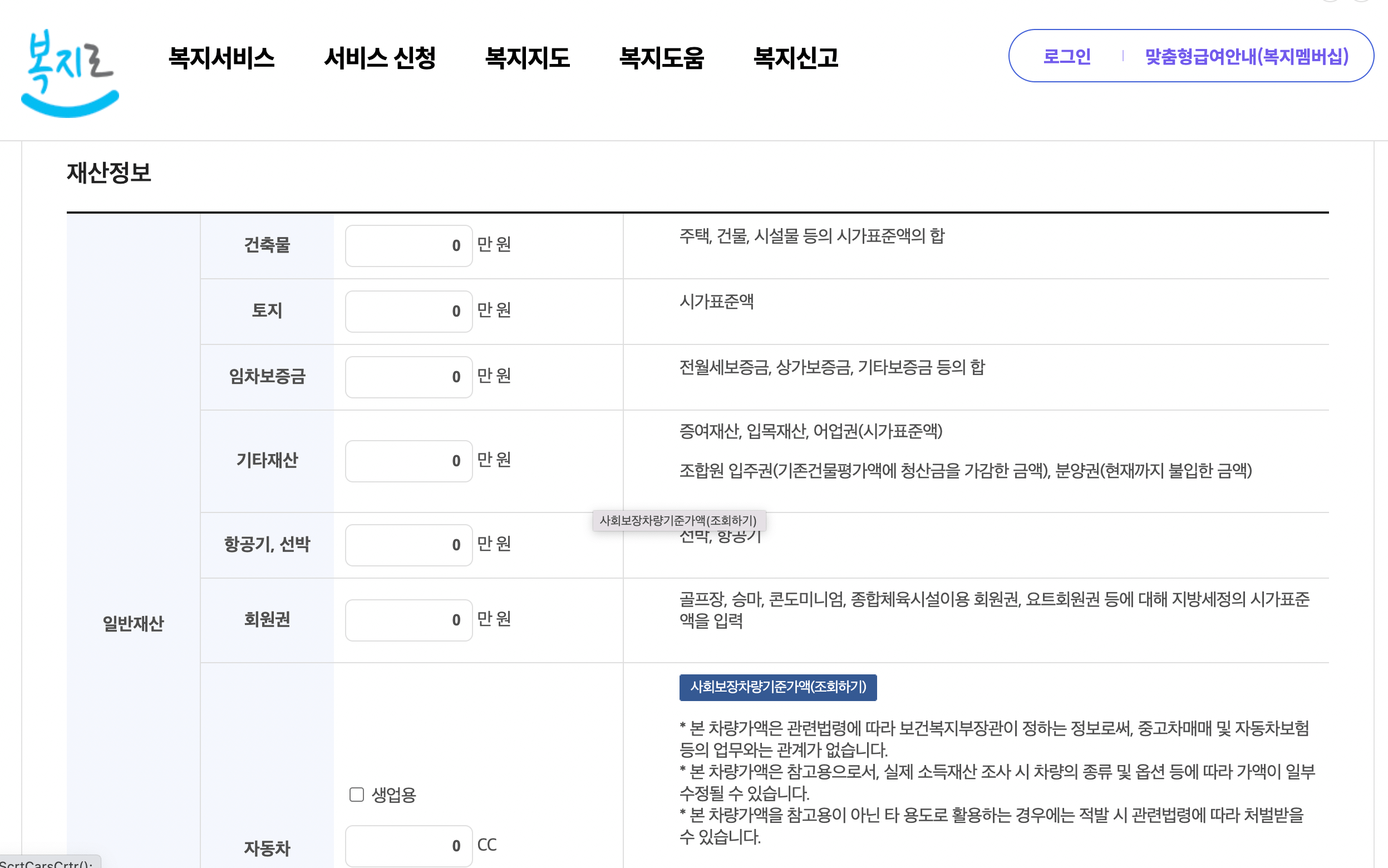This screenshot has height=868, width=1388.
Task: Check the 생업용 checkbox
Action: [357, 795]
